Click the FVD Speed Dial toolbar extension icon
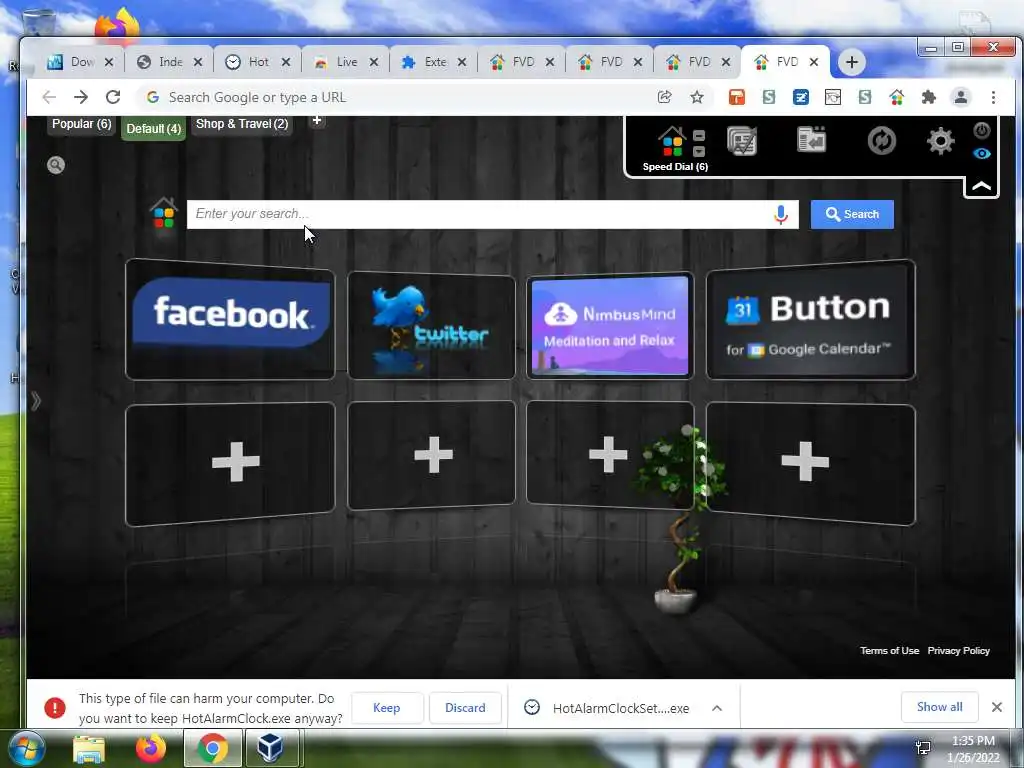Viewport: 1024px width, 768px height. pos(897,97)
